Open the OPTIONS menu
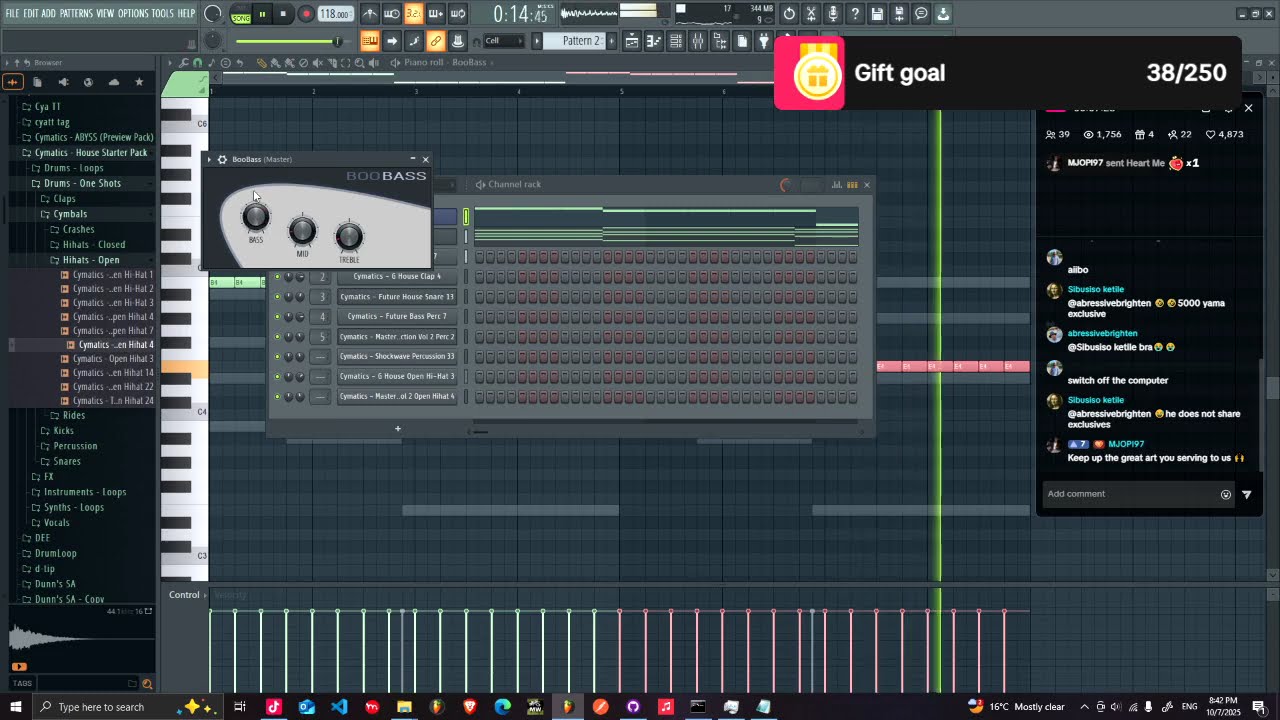 (x=133, y=13)
